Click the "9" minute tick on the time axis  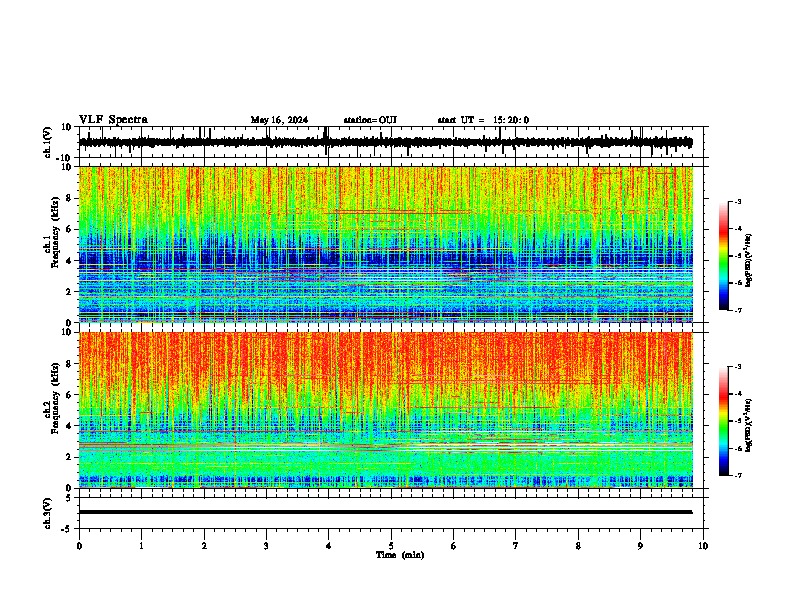pos(640,546)
